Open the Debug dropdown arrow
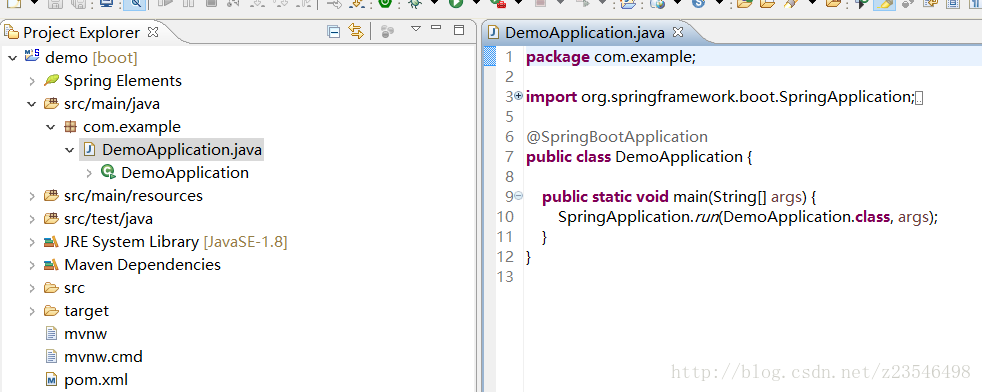 coord(434,3)
